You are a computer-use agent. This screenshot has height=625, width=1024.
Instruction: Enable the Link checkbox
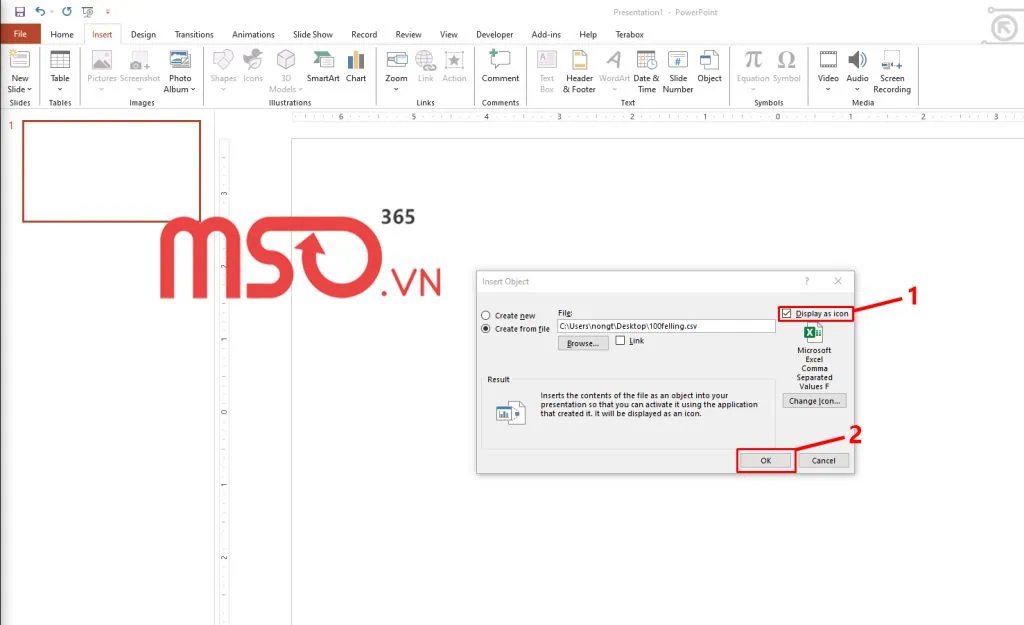(x=621, y=341)
